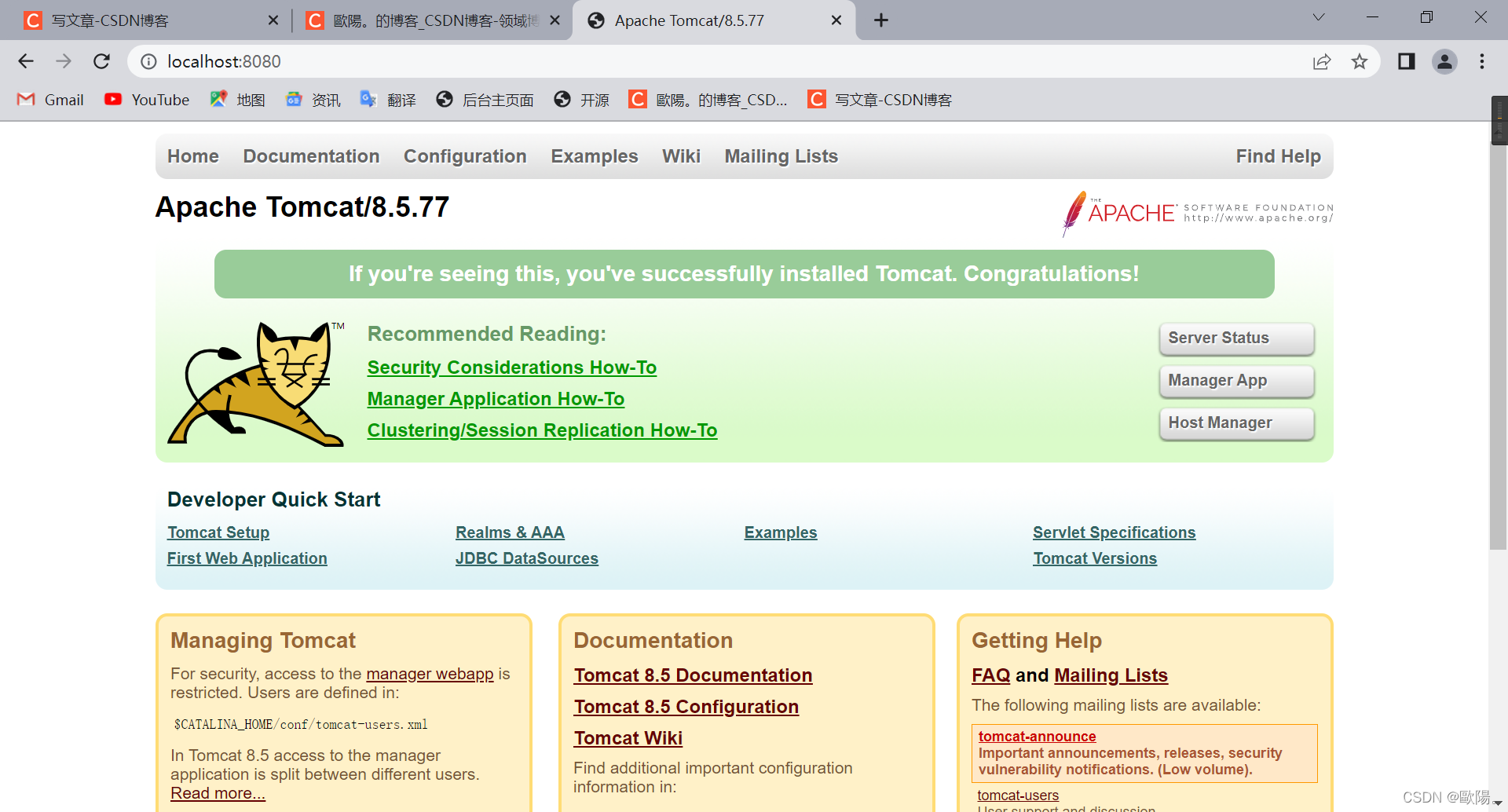Open Mailing Lists link in Getting Help
Viewport: 1508px width, 812px height.
(1111, 675)
